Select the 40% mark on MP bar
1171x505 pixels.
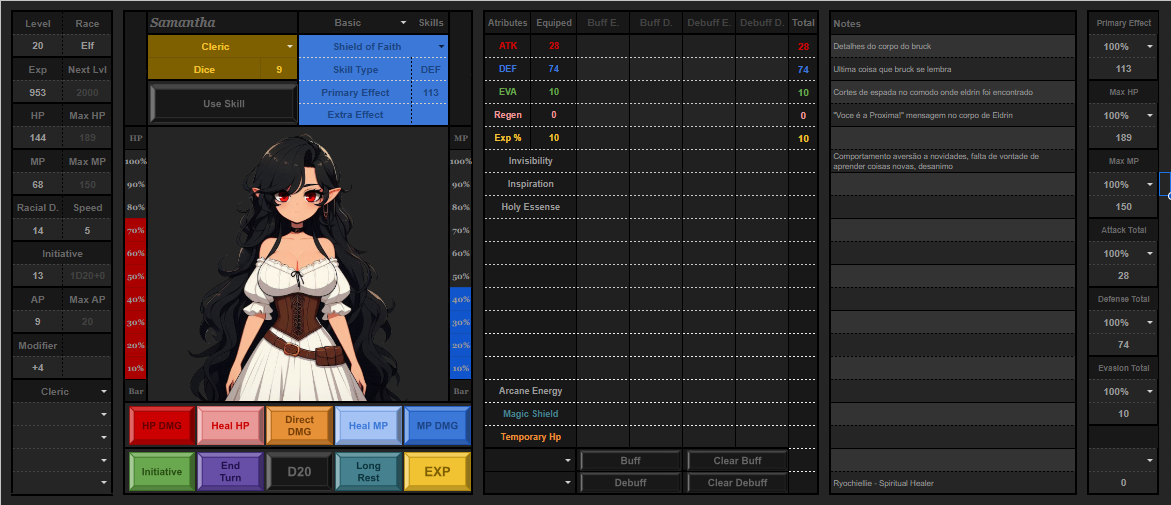[461, 299]
